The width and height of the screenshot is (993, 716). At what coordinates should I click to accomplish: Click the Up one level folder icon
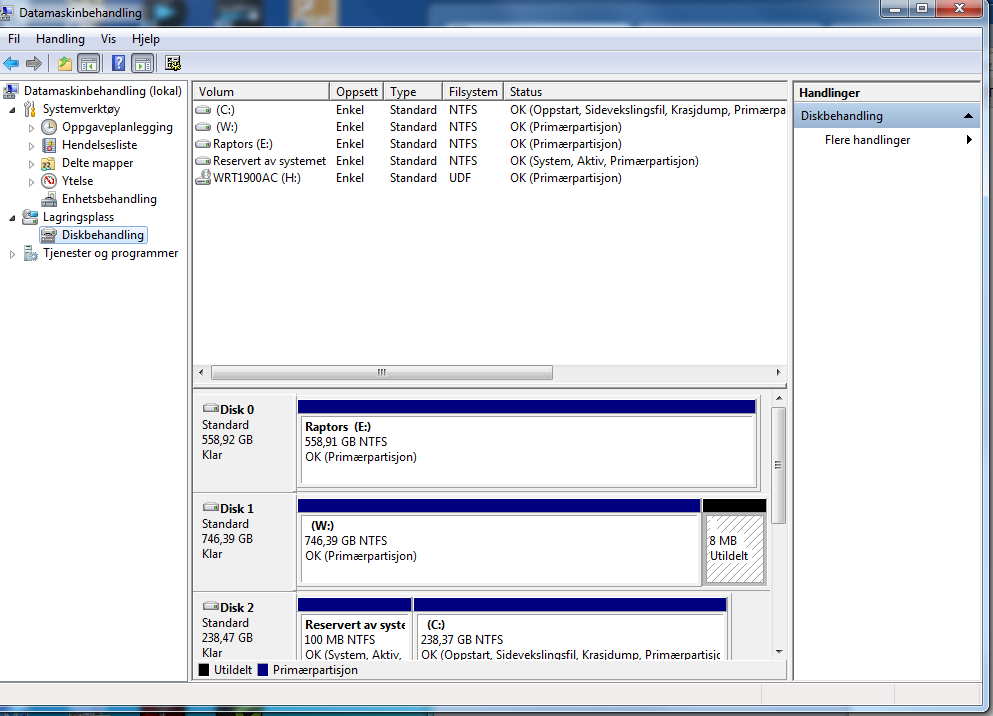click(x=65, y=63)
